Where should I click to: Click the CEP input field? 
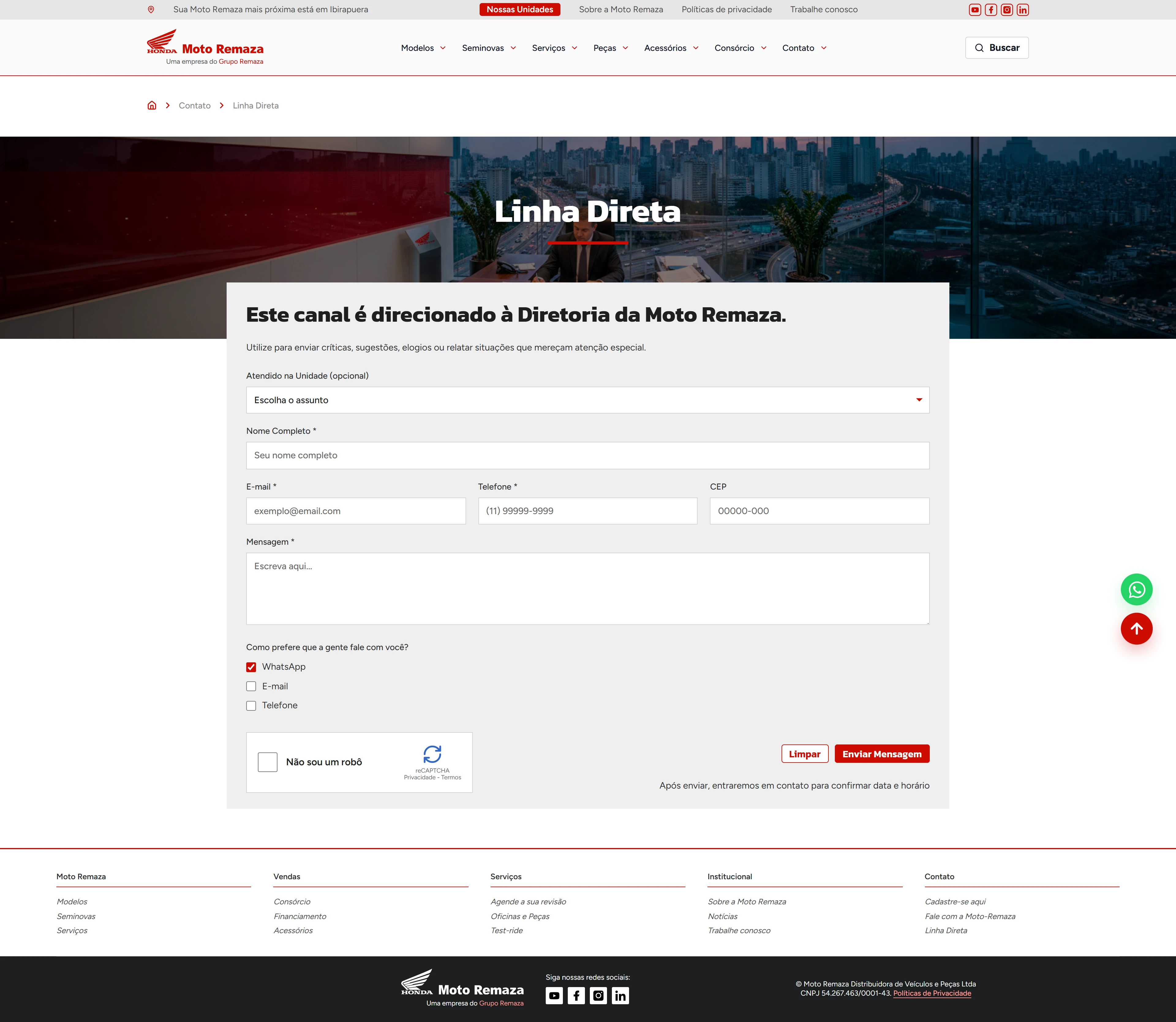pos(820,511)
